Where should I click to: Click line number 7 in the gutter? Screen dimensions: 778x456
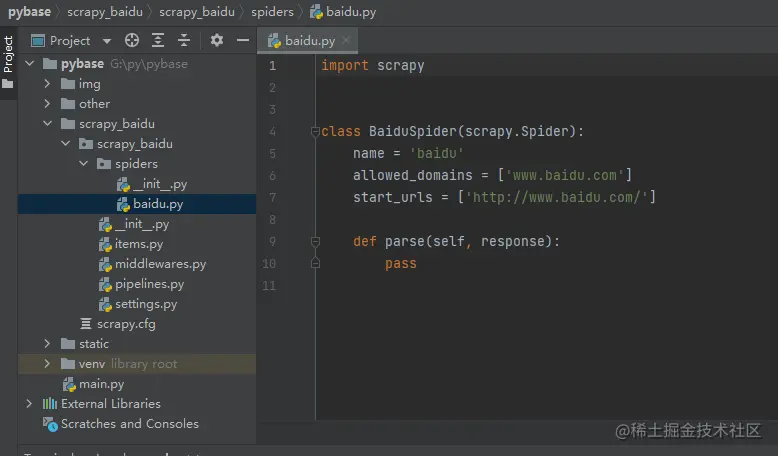coord(272,197)
